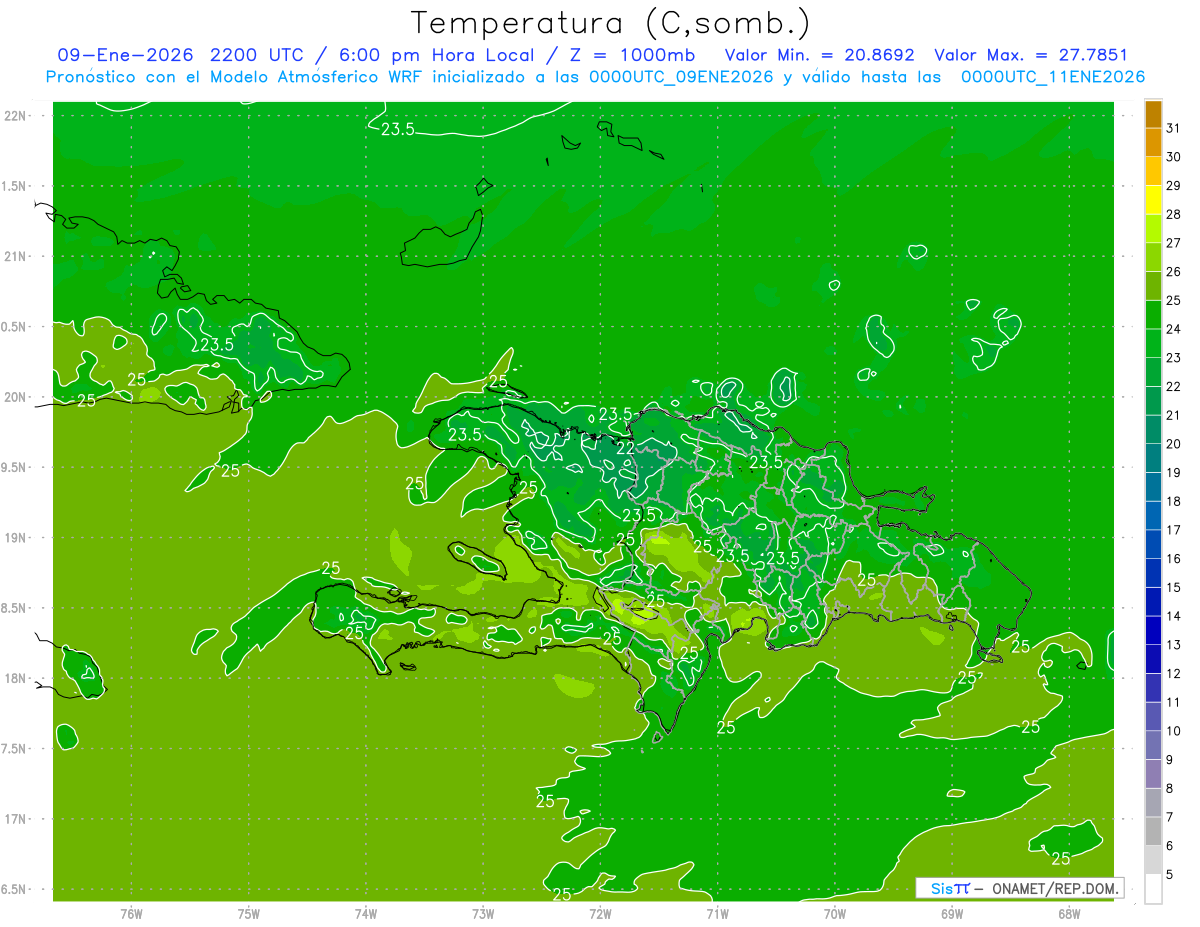Click the green legend swatch between 23 and 24

(x=1153, y=343)
